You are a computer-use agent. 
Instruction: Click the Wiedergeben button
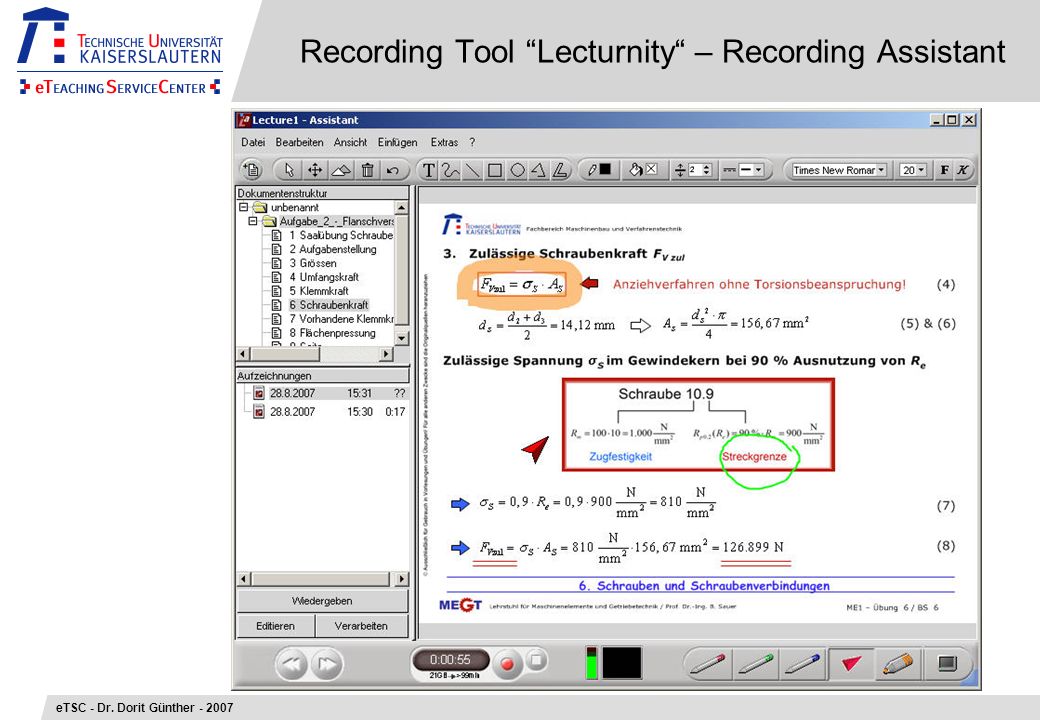click(322, 601)
